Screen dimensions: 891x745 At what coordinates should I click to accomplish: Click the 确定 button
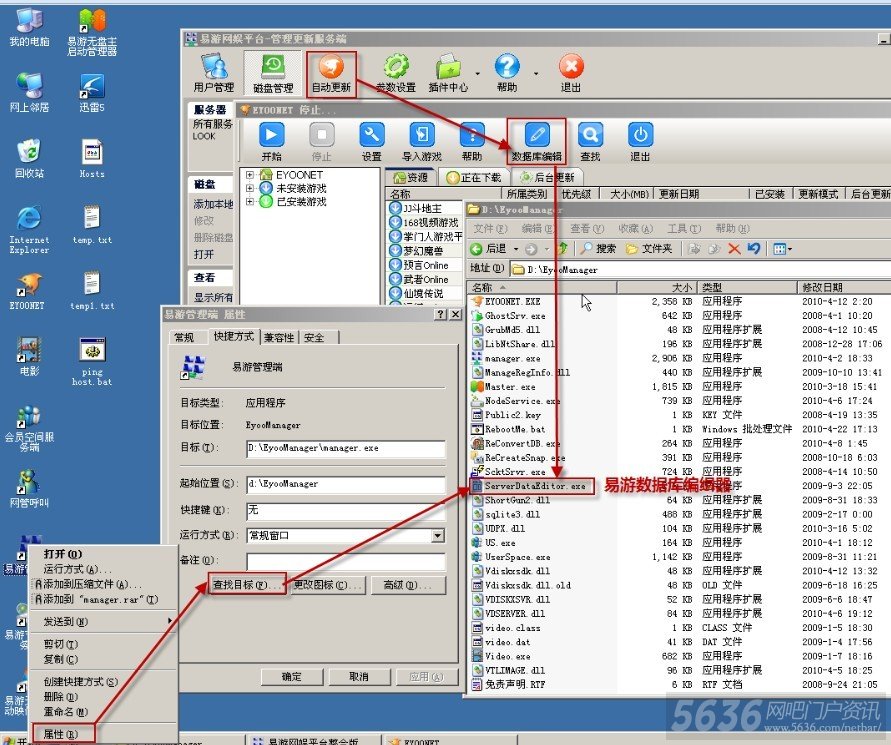point(292,676)
